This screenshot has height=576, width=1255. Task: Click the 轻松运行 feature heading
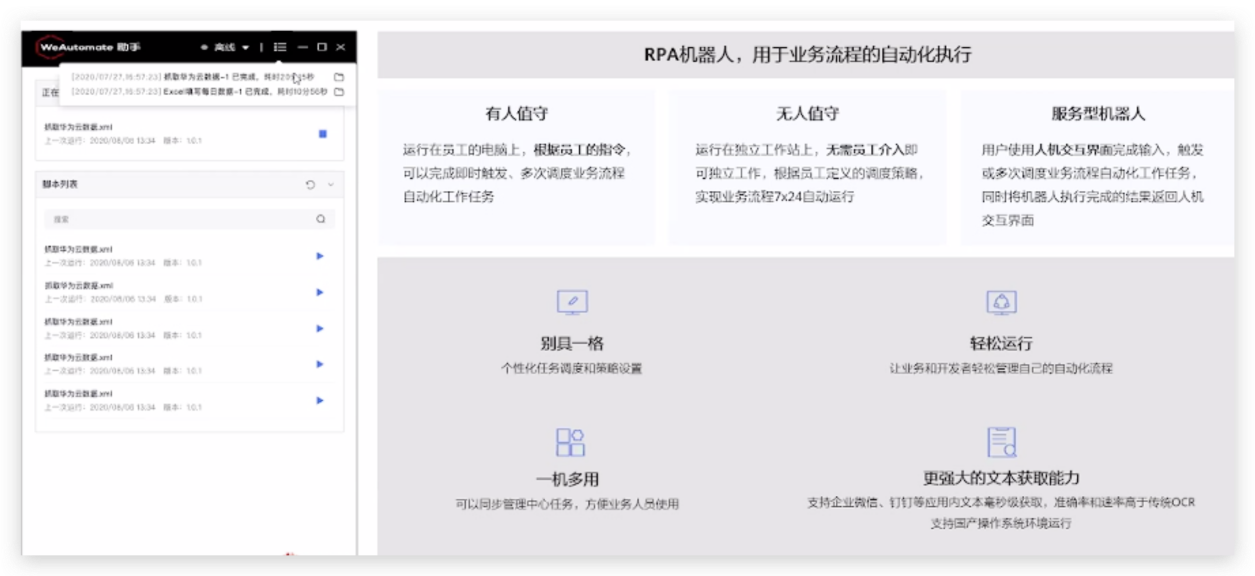1001,343
